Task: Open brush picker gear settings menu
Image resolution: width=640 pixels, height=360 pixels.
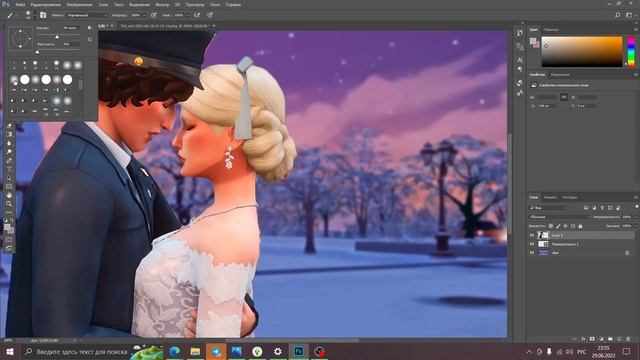Action: 89,28
